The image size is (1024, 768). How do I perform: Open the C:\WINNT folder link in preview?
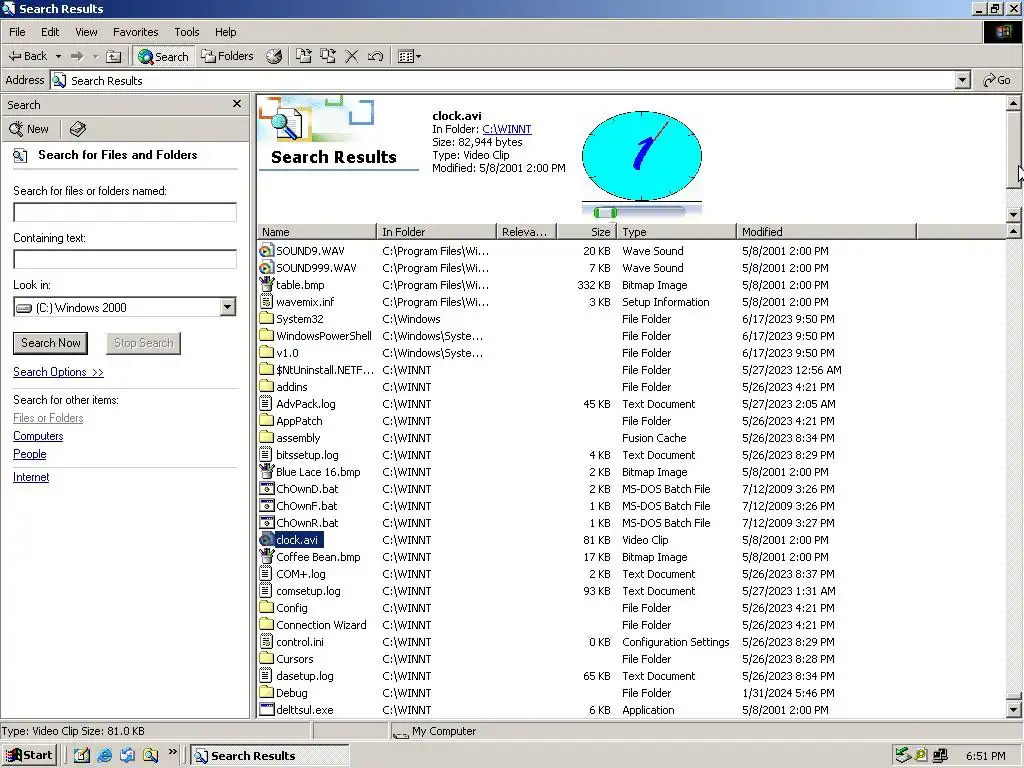[x=507, y=129]
